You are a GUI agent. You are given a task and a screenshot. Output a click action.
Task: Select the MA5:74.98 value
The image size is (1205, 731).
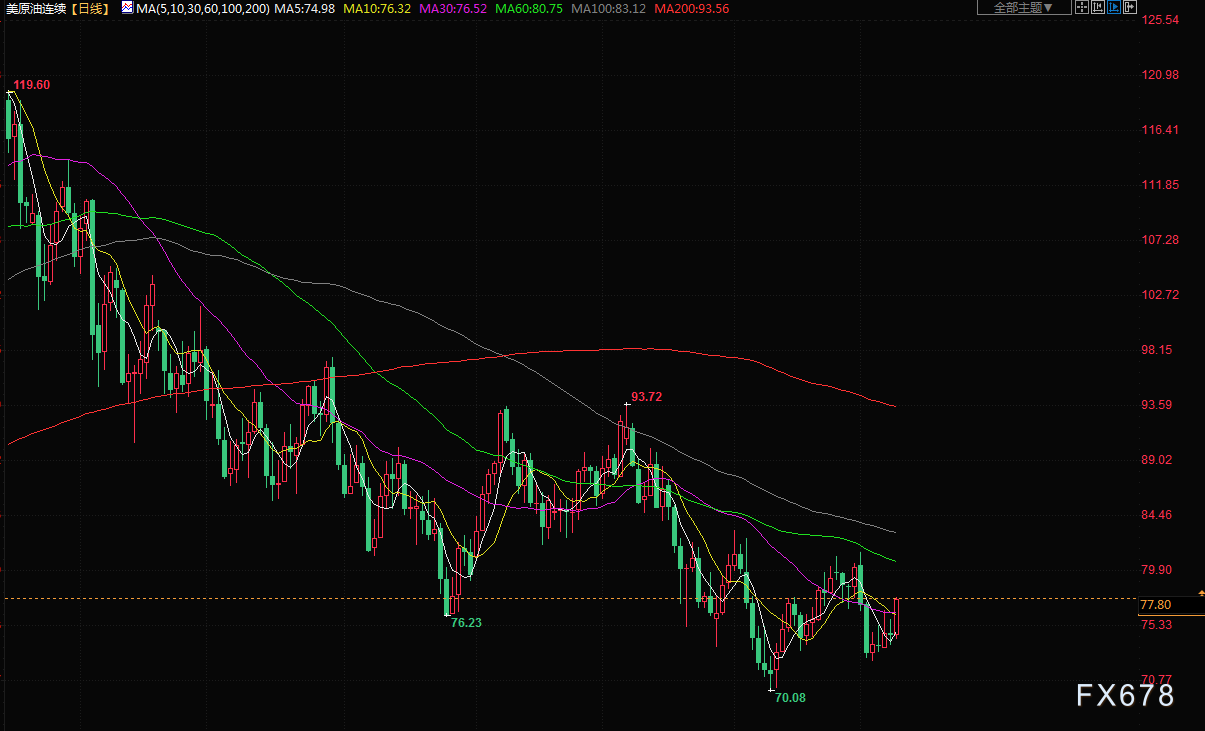(304, 8)
